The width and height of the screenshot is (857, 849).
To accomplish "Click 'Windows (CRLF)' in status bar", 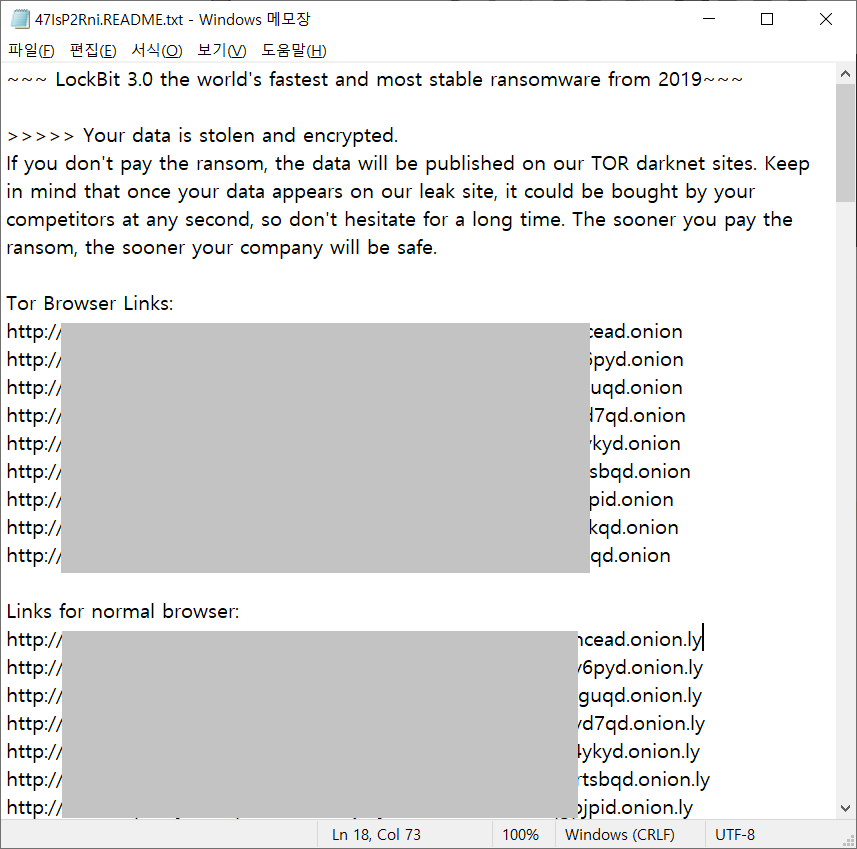I will coord(620,835).
